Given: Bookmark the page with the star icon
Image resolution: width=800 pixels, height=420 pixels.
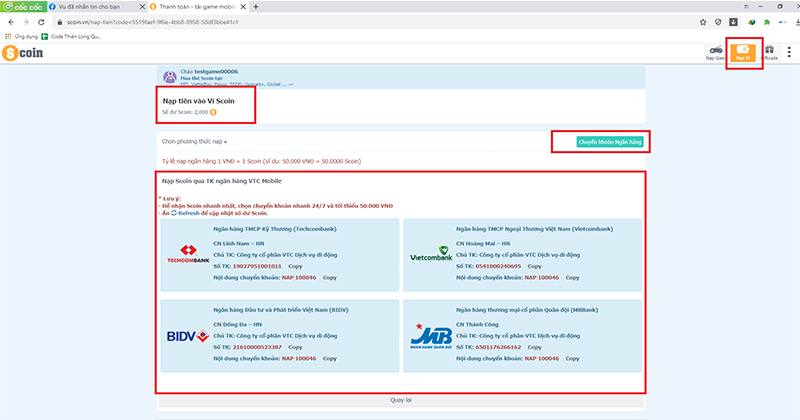Looking at the screenshot, I should [703, 22].
